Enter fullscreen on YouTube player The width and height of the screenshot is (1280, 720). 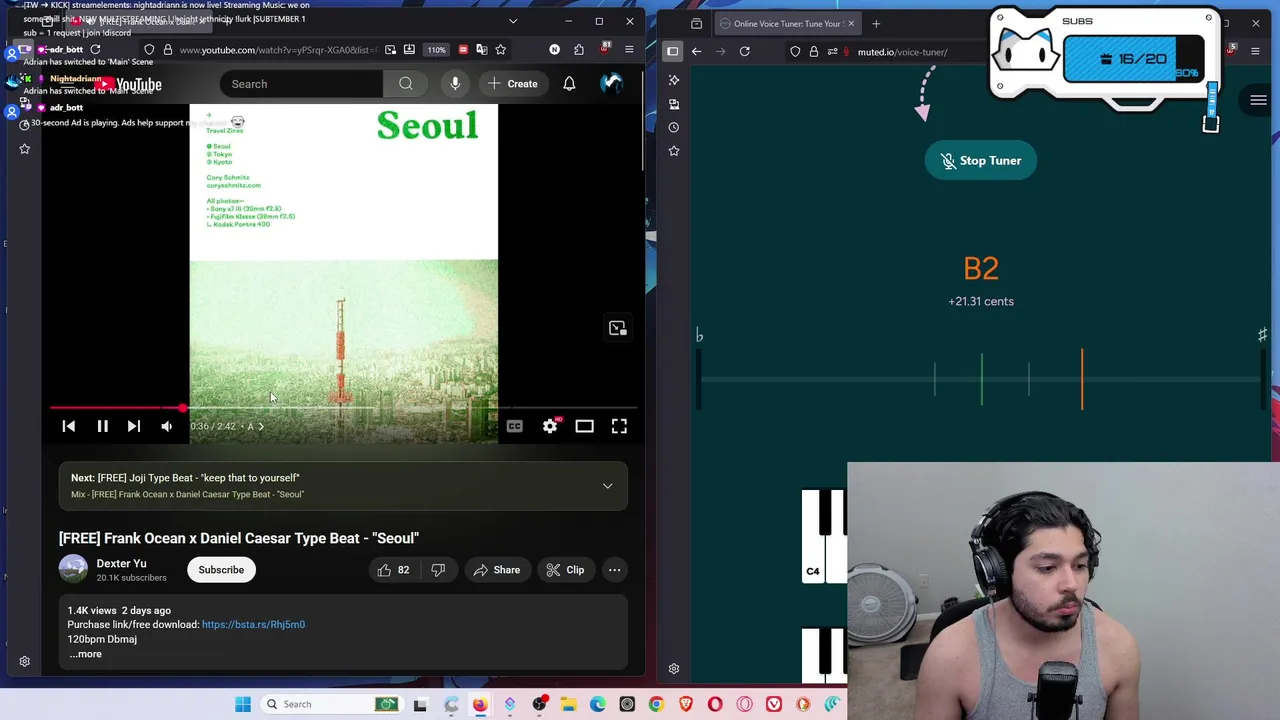click(619, 426)
